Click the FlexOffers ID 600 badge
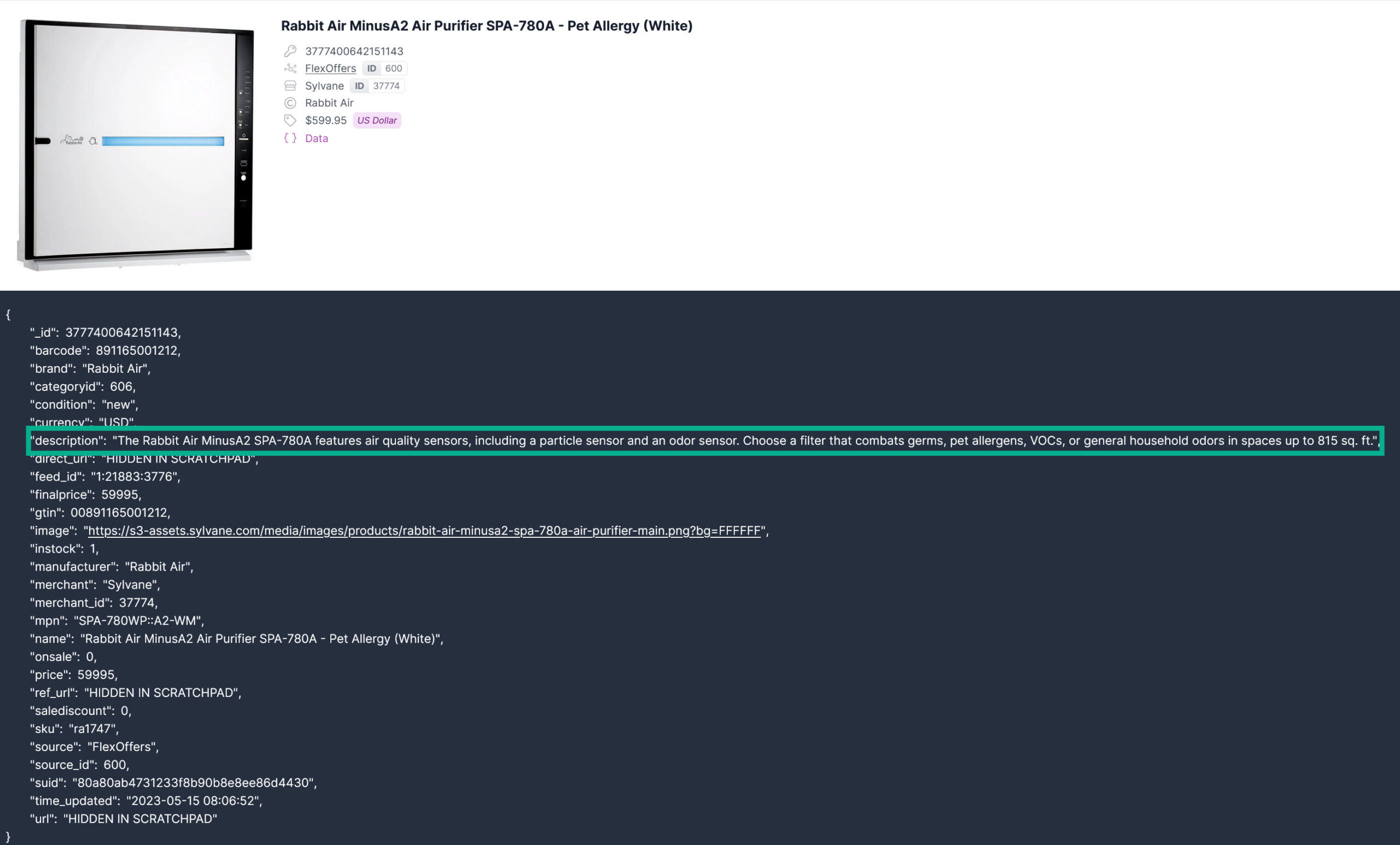Viewport: 1400px width, 845px height. [384, 68]
